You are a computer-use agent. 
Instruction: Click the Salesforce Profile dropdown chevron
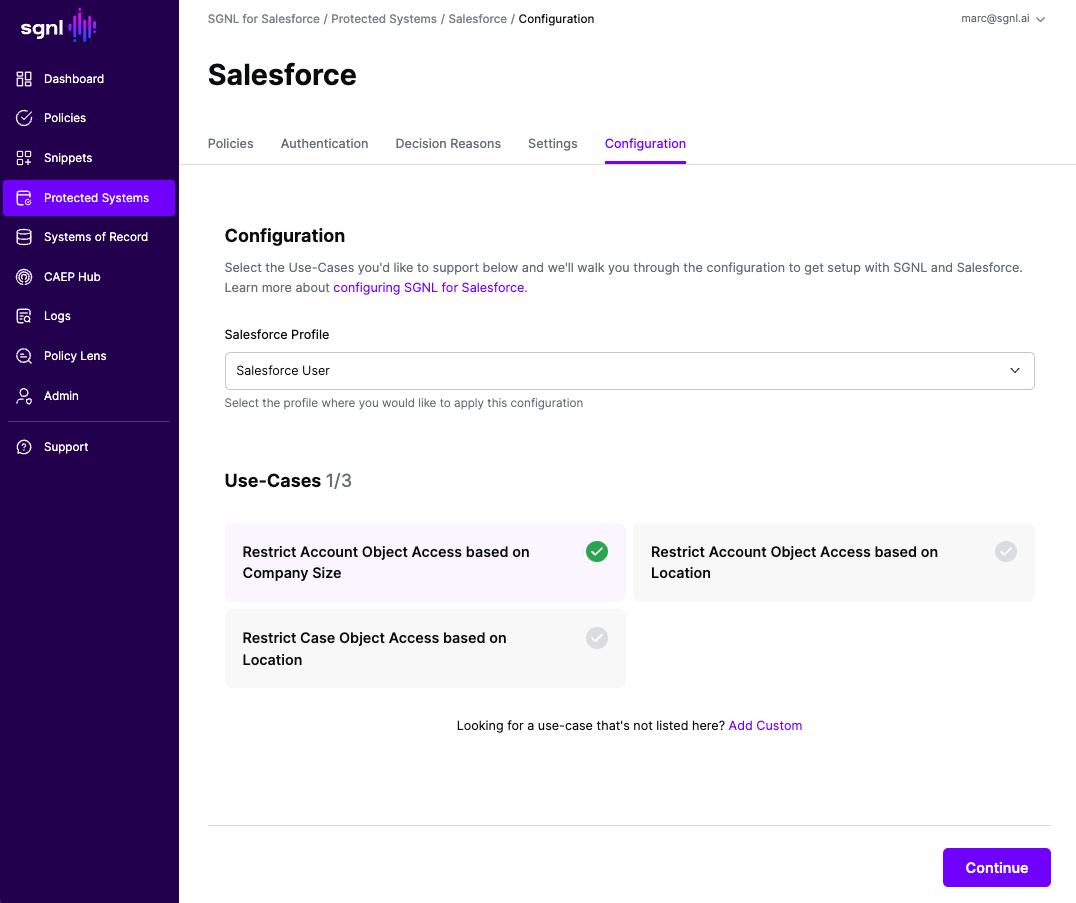(x=1014, y=371)
